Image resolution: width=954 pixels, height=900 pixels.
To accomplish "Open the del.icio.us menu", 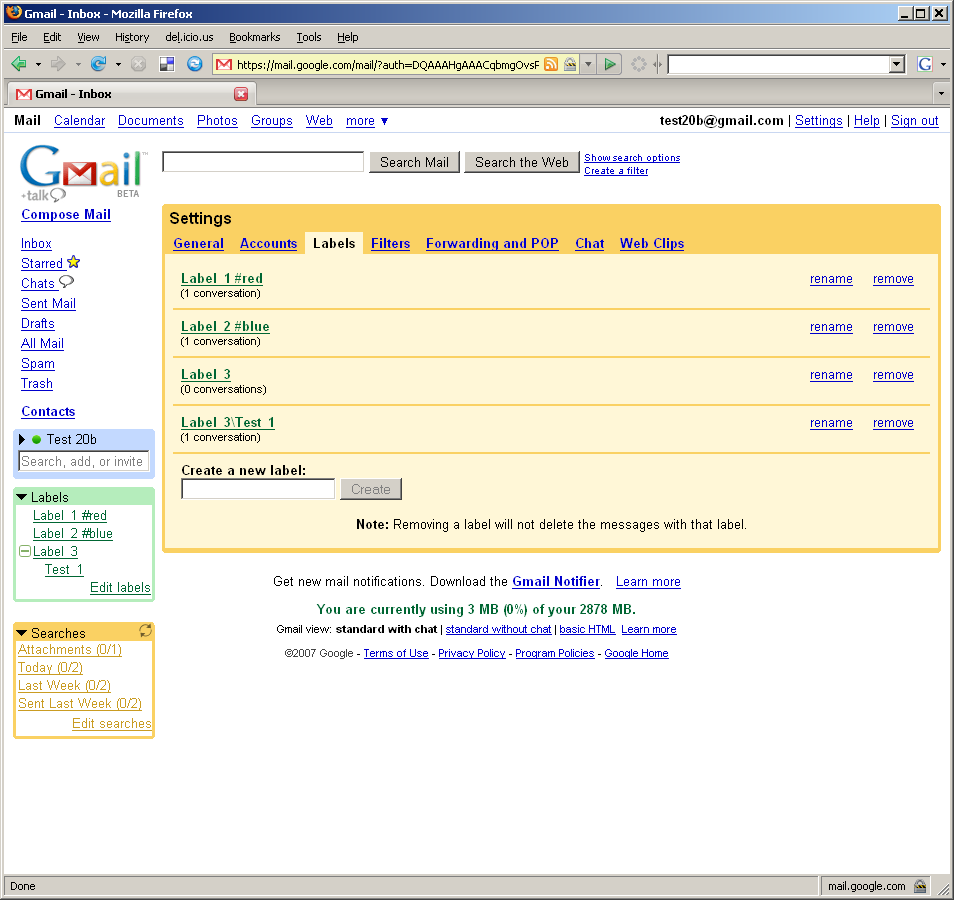I will (x=189, y=37).
